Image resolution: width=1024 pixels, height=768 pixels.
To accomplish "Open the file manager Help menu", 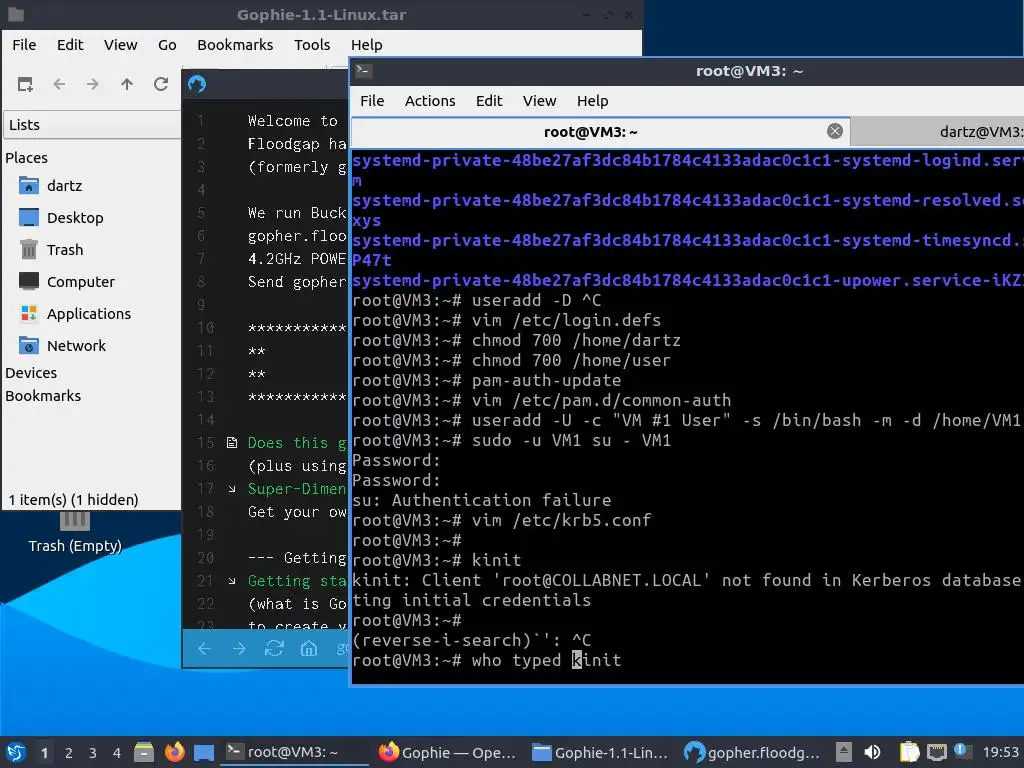I will (x=366, y=44).
